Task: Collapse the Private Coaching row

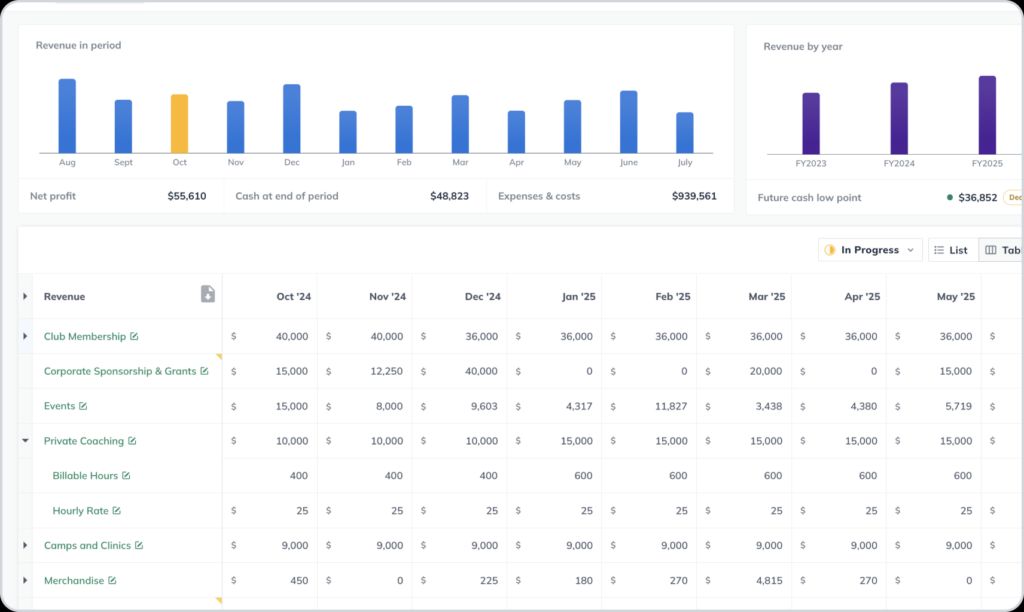Action: point(25,441)
